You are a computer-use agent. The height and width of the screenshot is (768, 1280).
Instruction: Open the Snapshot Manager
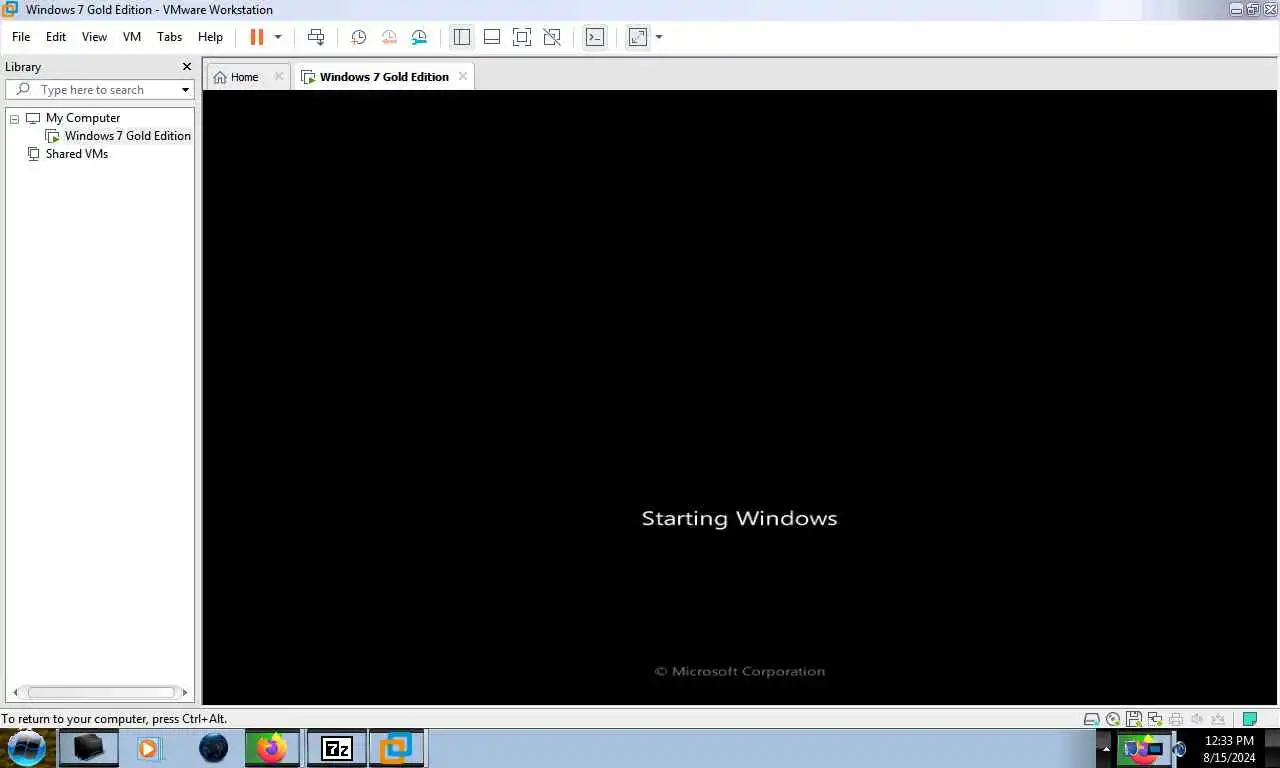(x=419, y=37)
